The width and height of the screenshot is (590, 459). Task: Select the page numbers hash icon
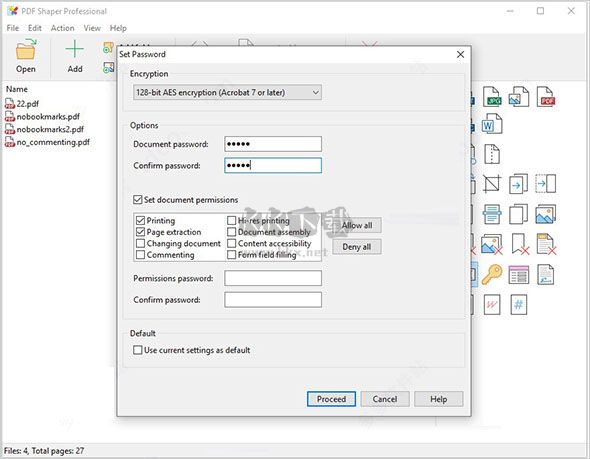pos(519,304)
